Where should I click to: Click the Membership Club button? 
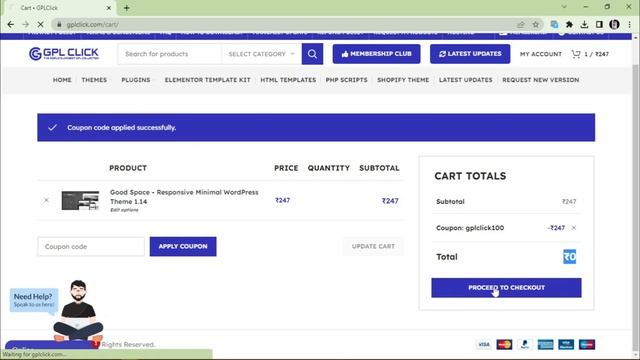point(376,54)
